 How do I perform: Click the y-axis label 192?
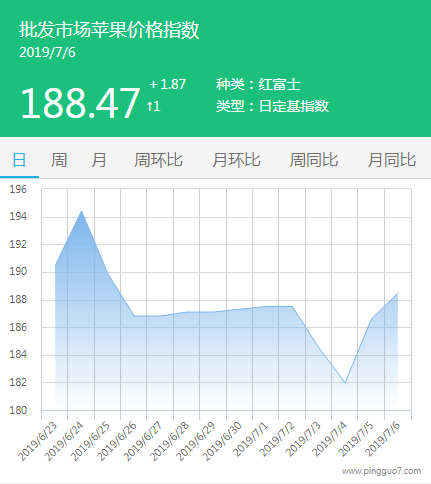[x=18, y=244]
